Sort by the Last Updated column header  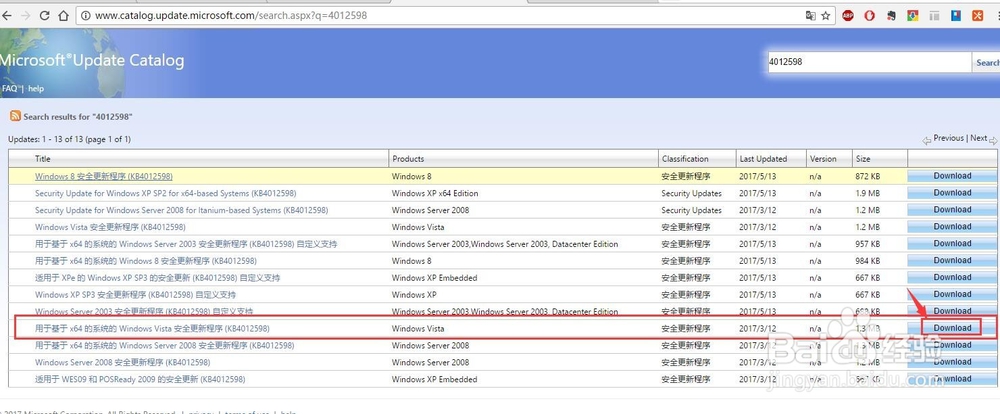coord(763,159)
